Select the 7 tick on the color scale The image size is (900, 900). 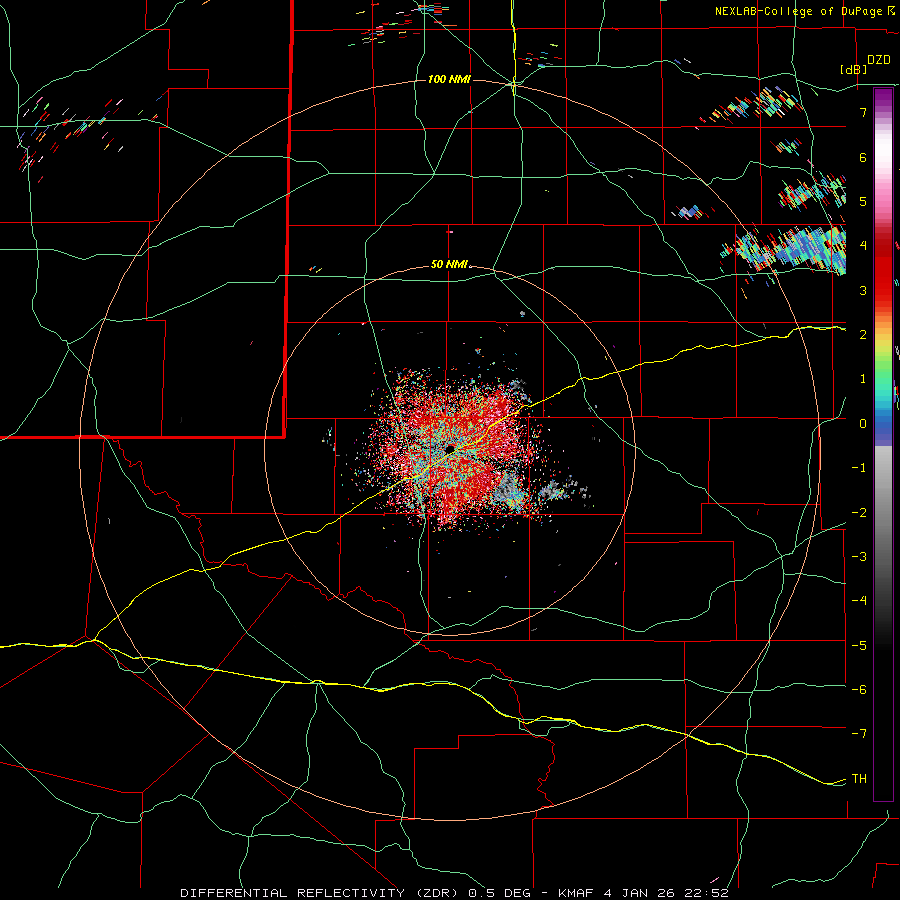863,112
